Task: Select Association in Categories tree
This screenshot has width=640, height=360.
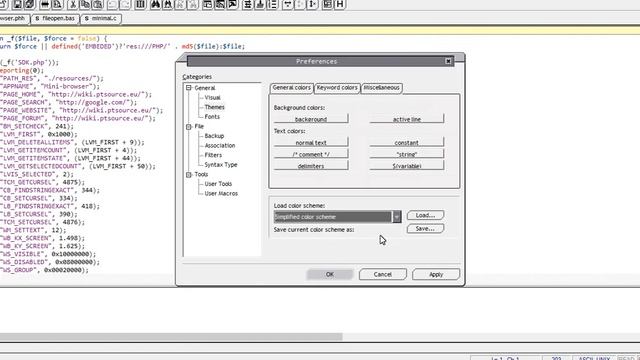Action: coord(220,145)
